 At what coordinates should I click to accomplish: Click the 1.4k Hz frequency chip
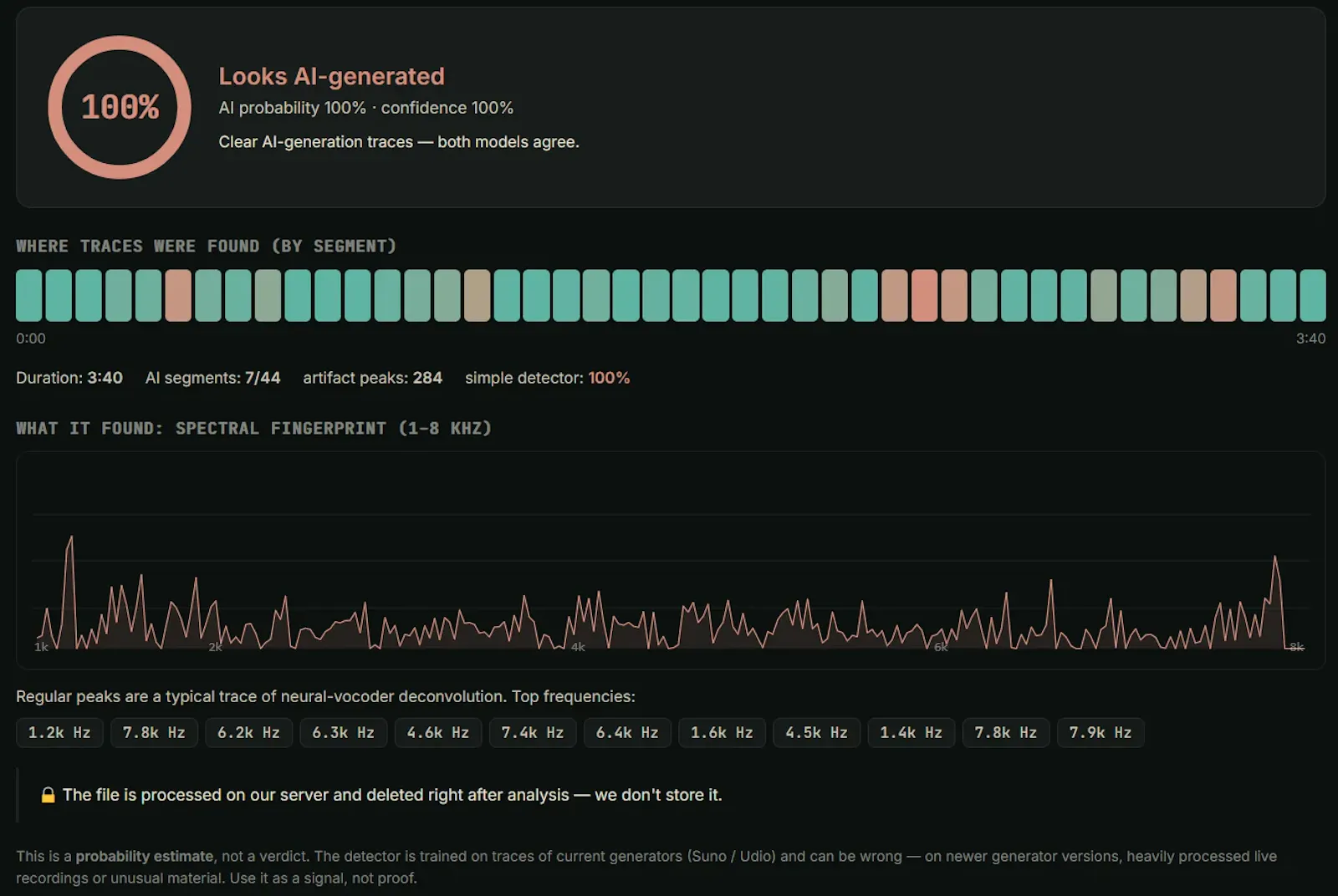[x=911, y=733]
